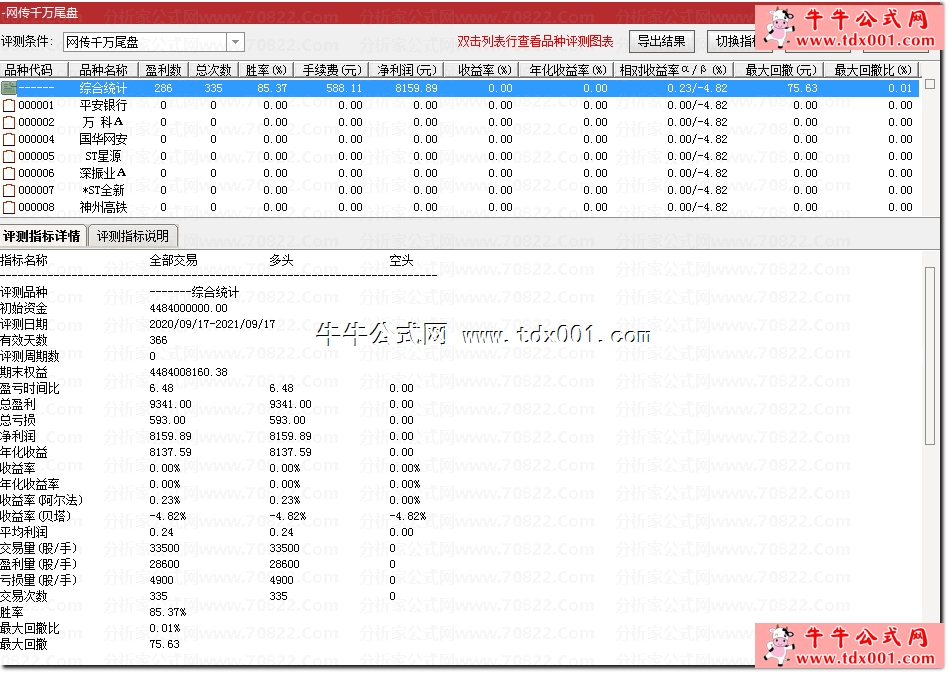Click the icon for row 000005
The width and height of the screenshot is (949, 673).
[x=8, y=156]
